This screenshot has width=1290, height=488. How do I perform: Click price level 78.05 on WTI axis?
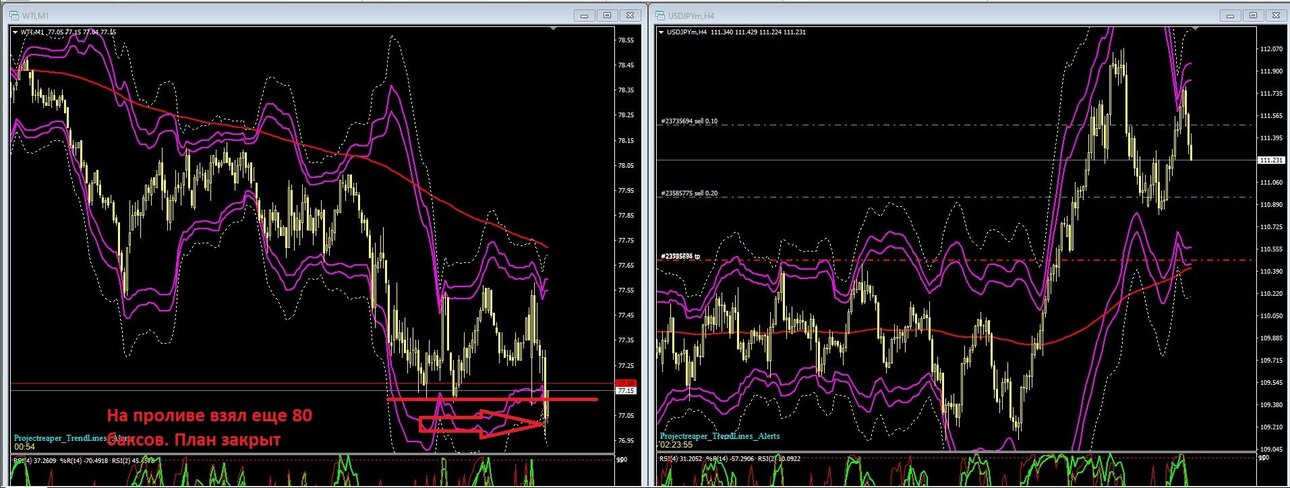pos(628,165)
